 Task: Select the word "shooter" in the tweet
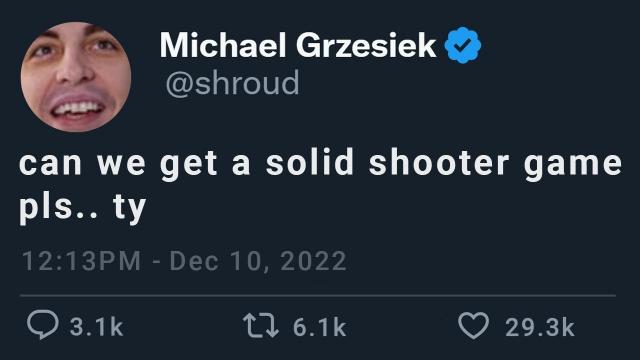[439, 162]
